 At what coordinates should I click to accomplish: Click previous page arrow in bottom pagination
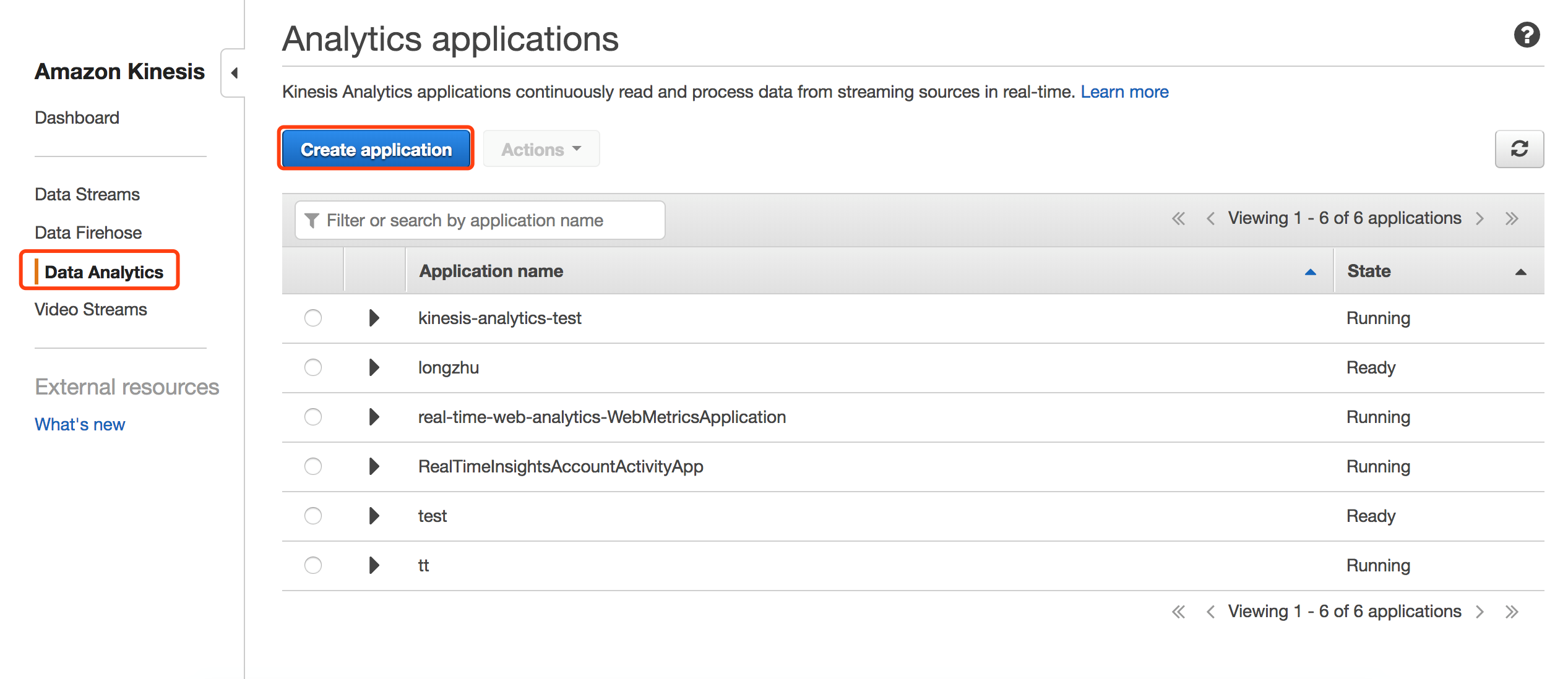pyautogui.click(x=1210, y=612)
